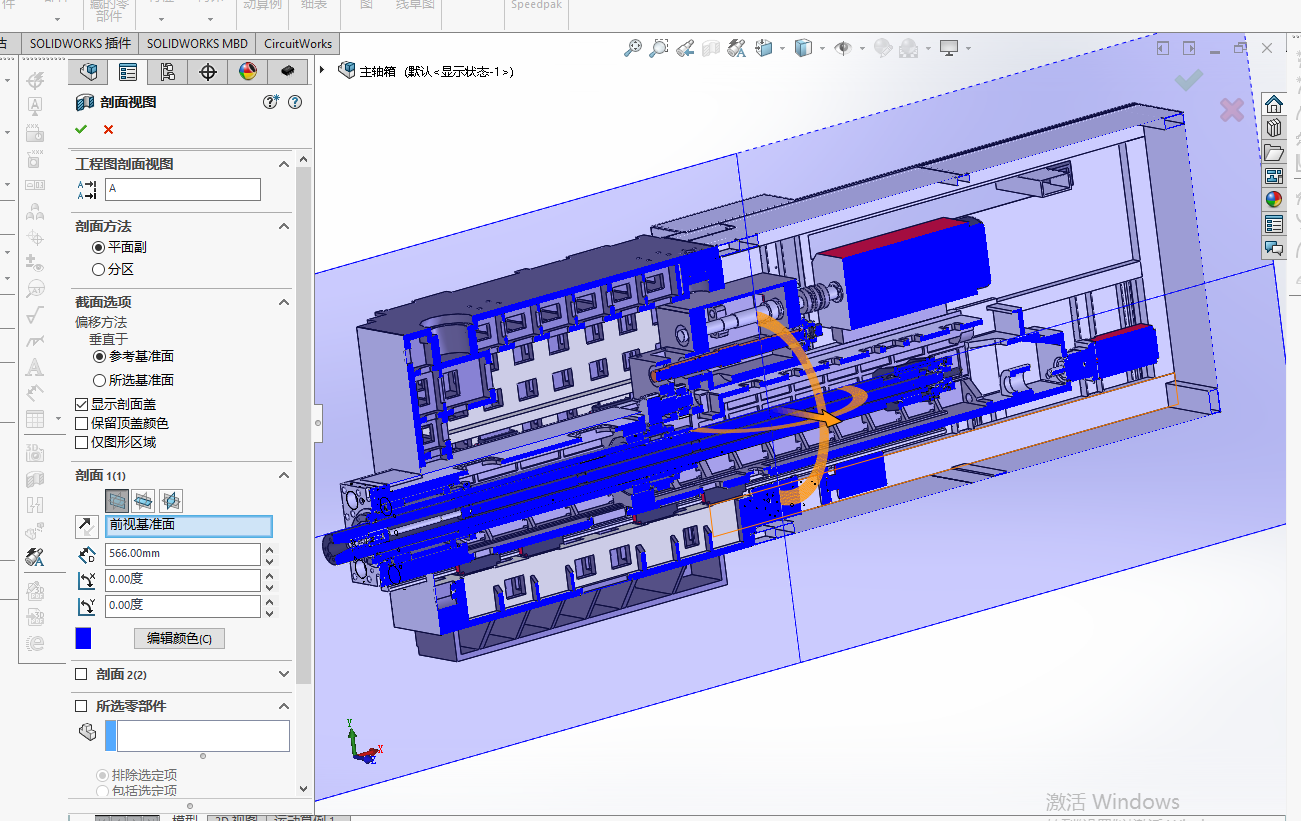The height and width of the screenshot is (821, 1301).
Task: Select top plane section orientation button
Action: pyautogui.click(x=144, y=500)
